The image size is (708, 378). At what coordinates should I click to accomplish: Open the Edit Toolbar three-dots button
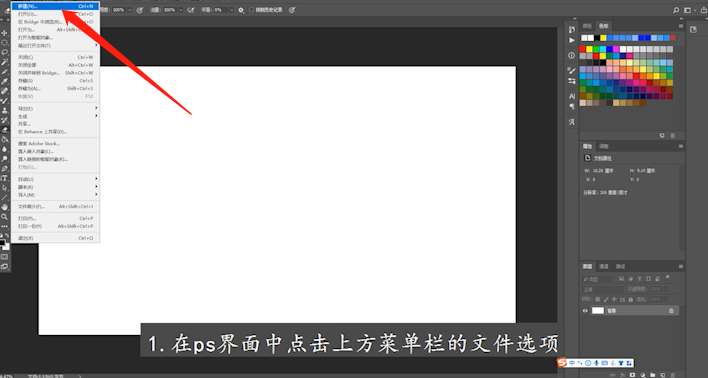[5, 226]
